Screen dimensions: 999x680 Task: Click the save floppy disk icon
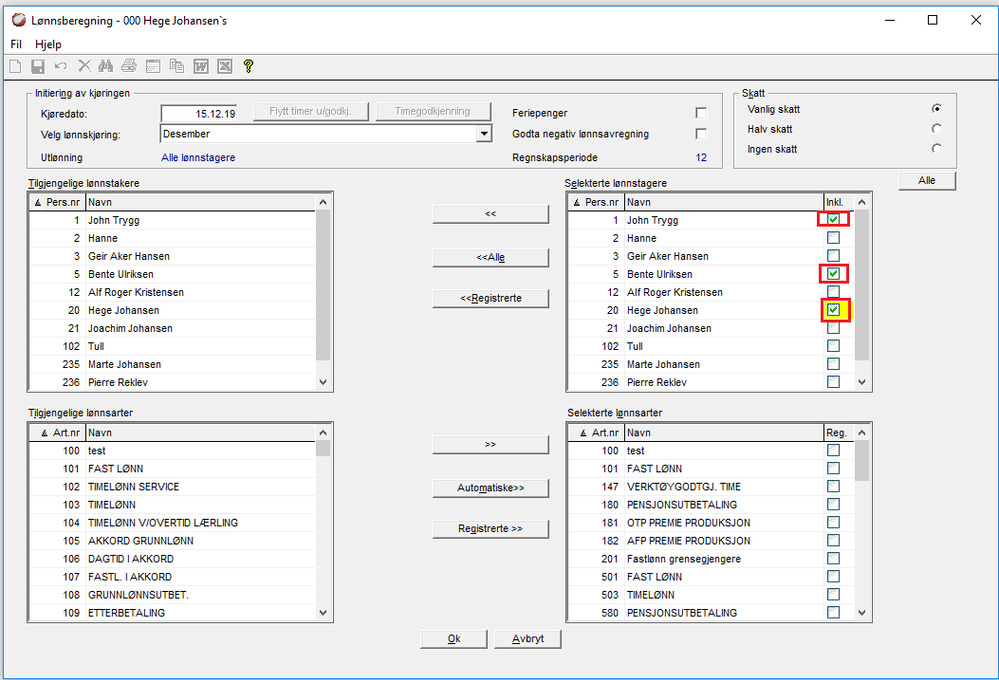tap(38, 67)
